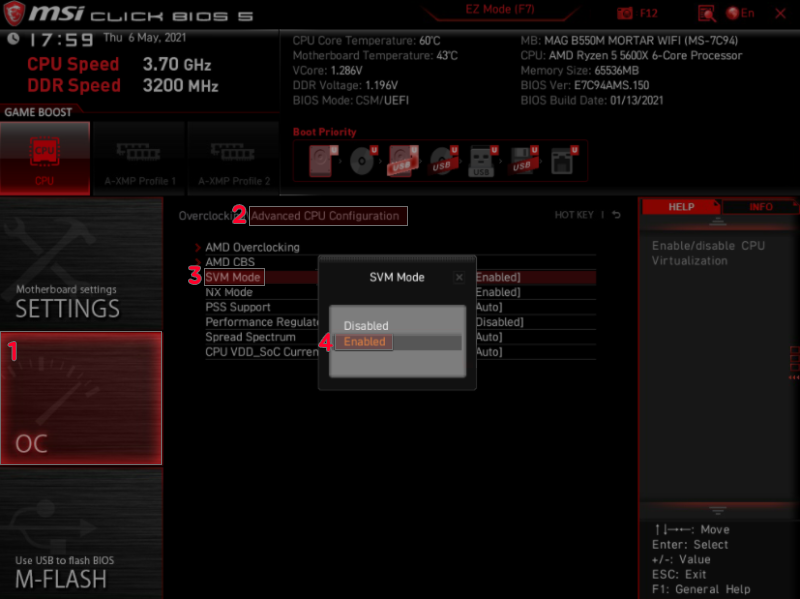The height and width of the screenshot is (599, 800).
Task: Close the SVM Mode popup
Action: pos(459,277)
